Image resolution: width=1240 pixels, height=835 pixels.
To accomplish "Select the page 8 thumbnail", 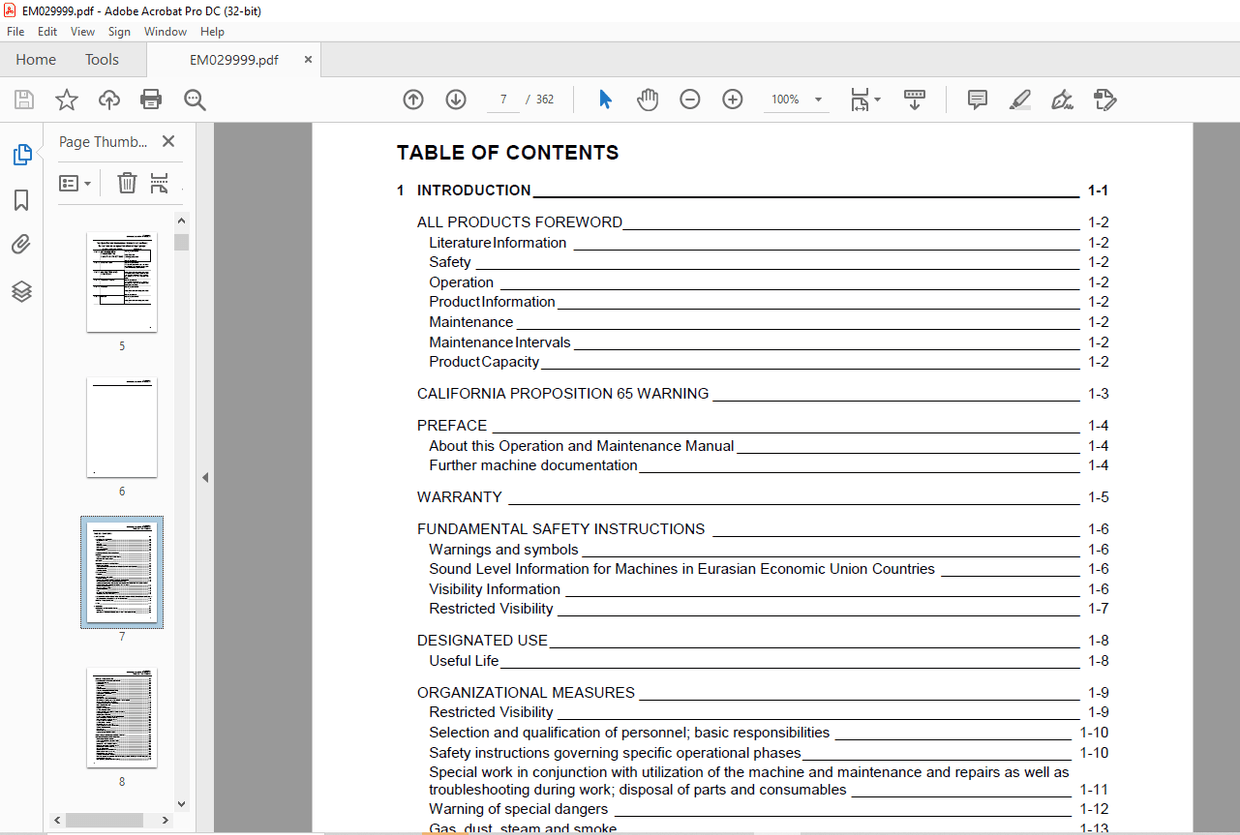I will (x=122, y=718).
